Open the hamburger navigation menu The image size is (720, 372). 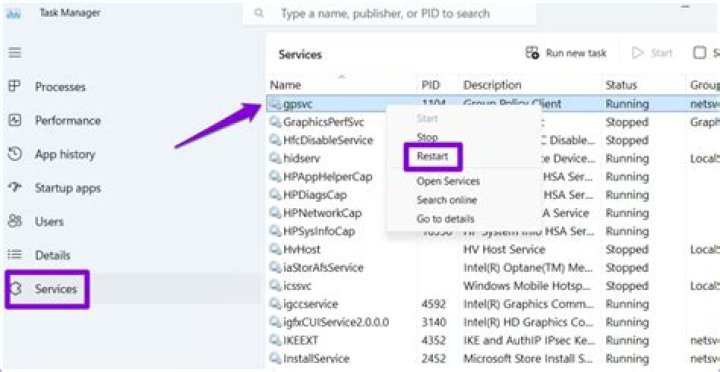click(15, 53)
